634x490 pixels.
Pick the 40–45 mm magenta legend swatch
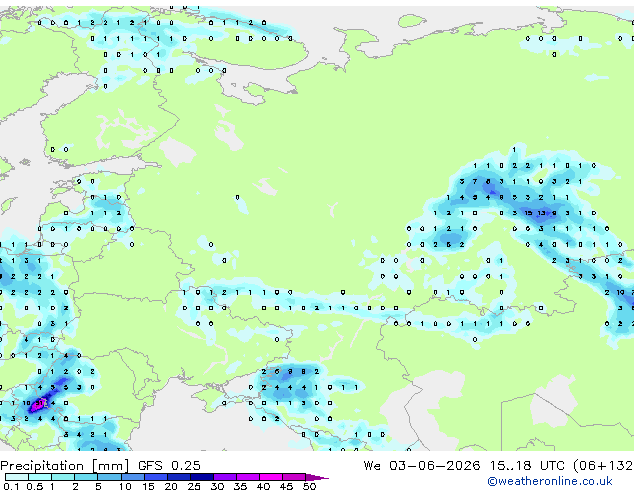[271, 477]
